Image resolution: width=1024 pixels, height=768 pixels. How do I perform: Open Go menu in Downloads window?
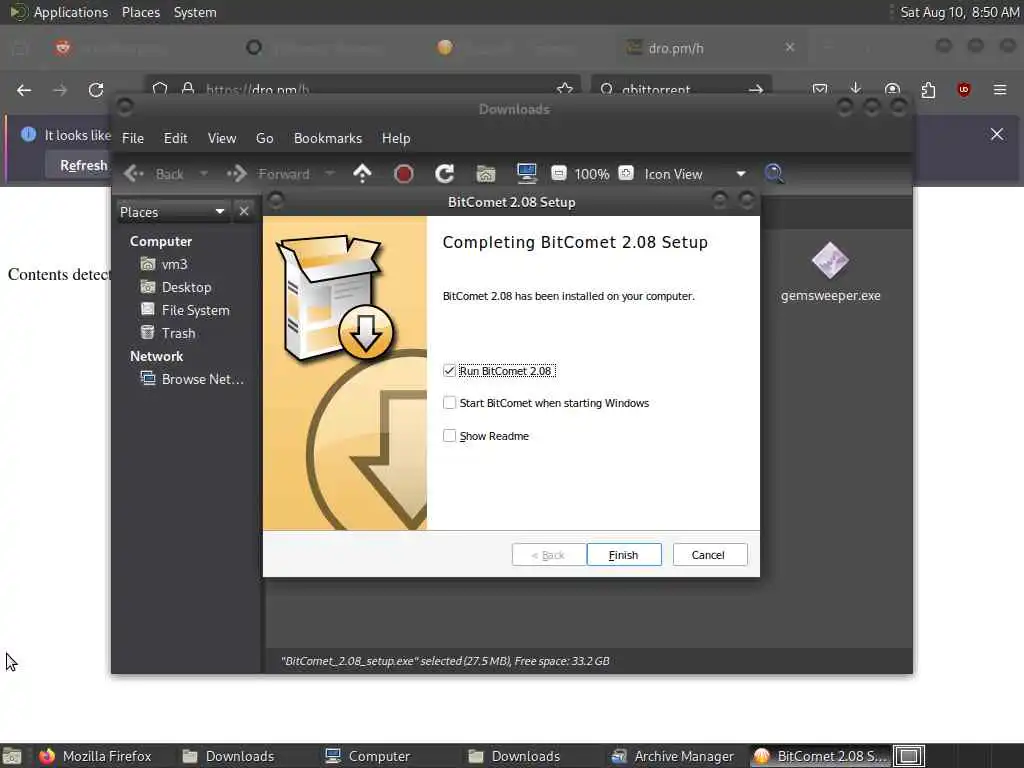click(264, 138)
